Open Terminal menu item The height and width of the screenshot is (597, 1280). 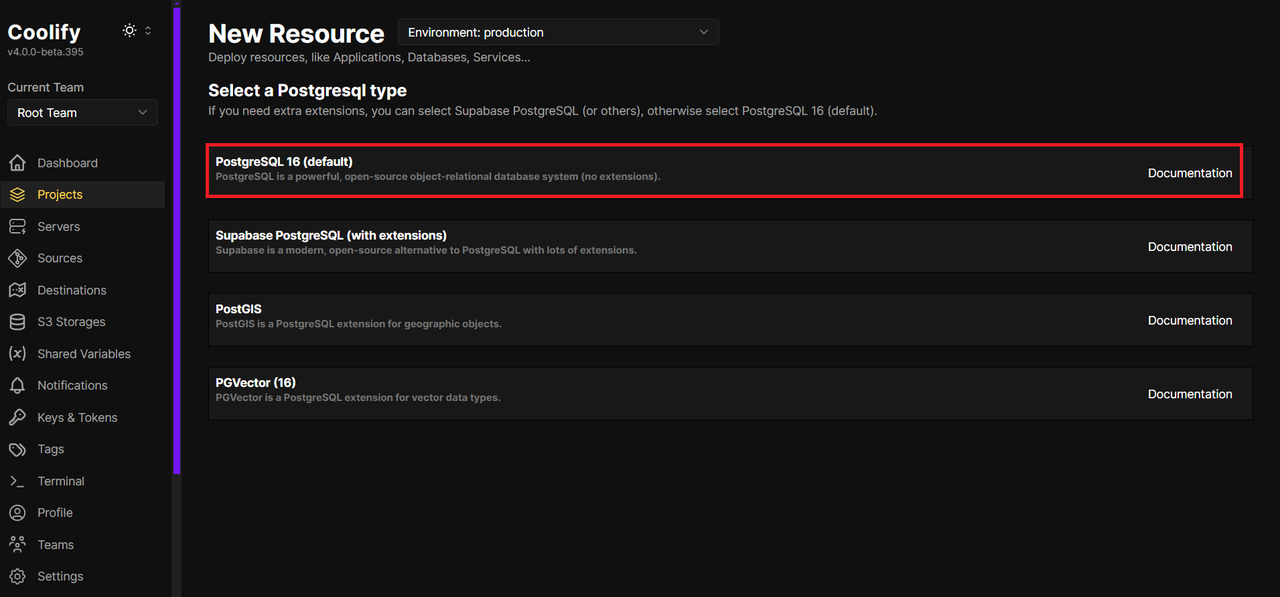tap(83, 481)
